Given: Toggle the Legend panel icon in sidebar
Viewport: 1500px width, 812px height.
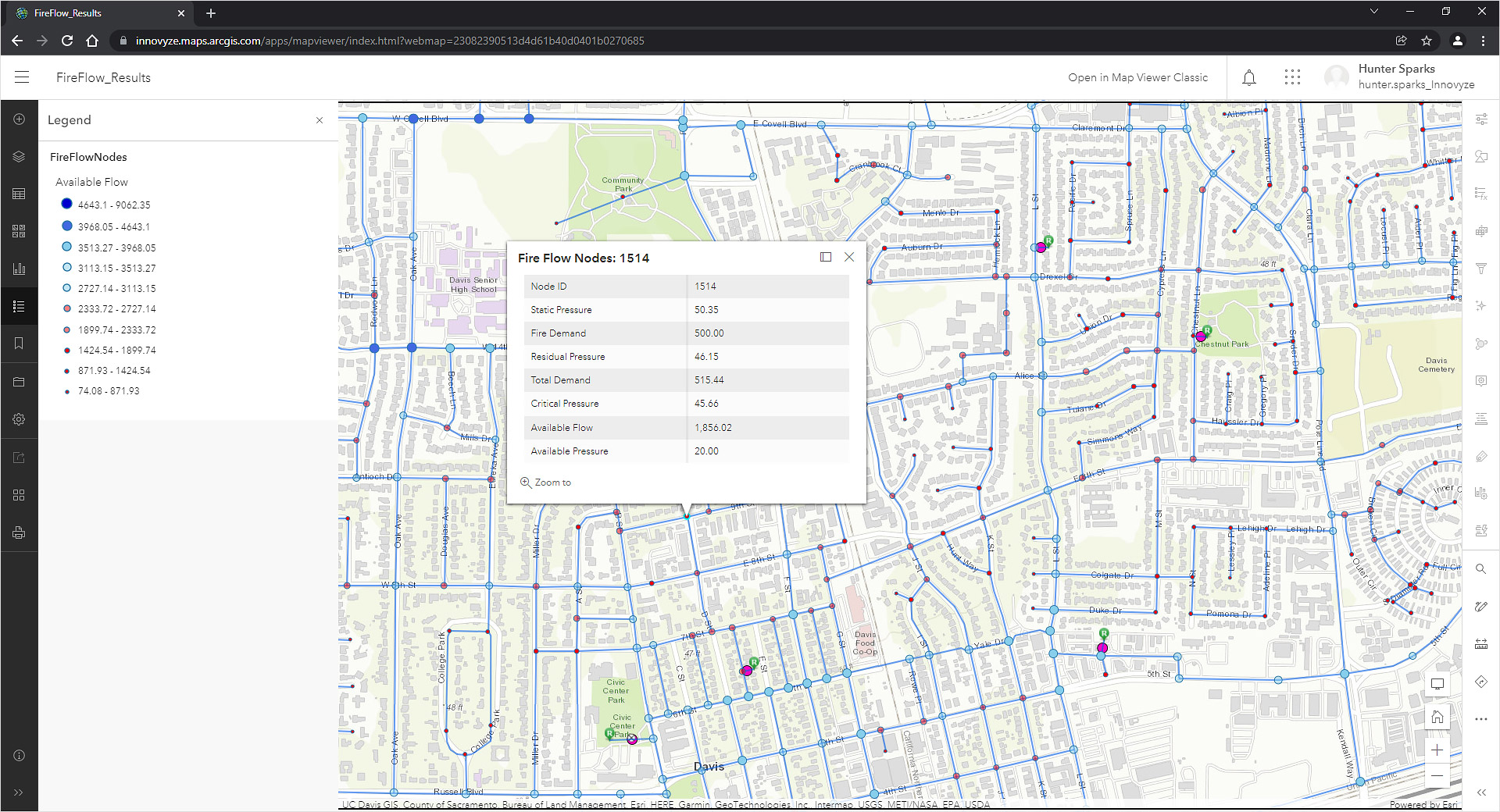Looking at the screenshot, I should pos(19,306).
